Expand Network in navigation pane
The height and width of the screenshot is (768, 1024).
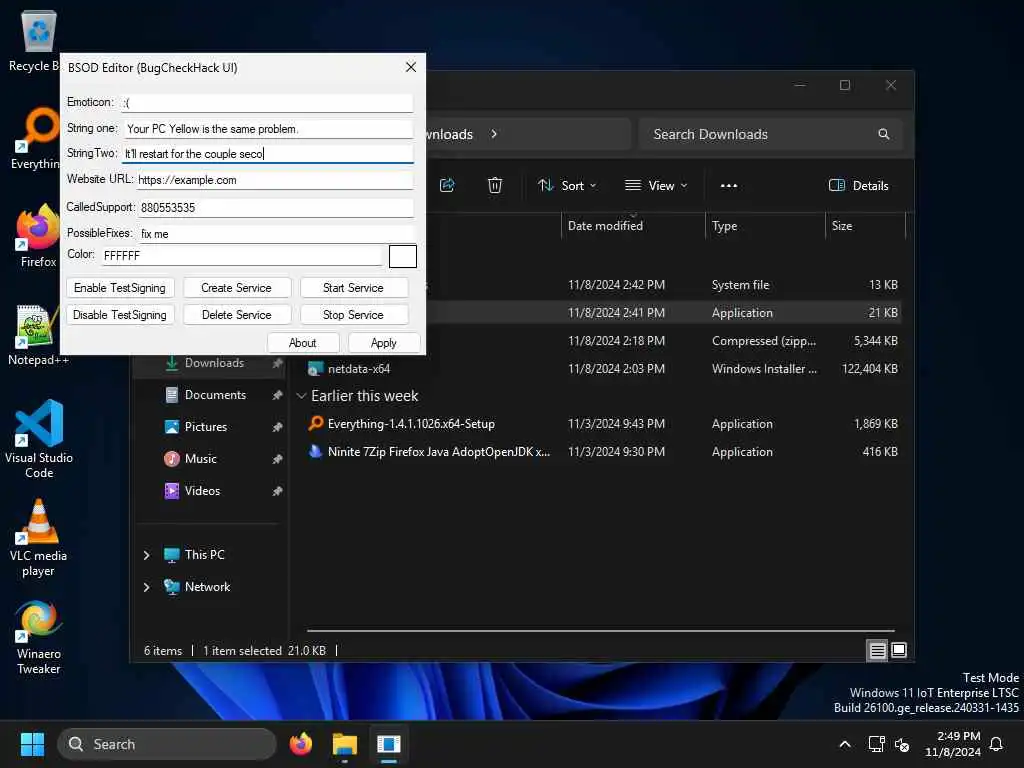pos(146,587)
